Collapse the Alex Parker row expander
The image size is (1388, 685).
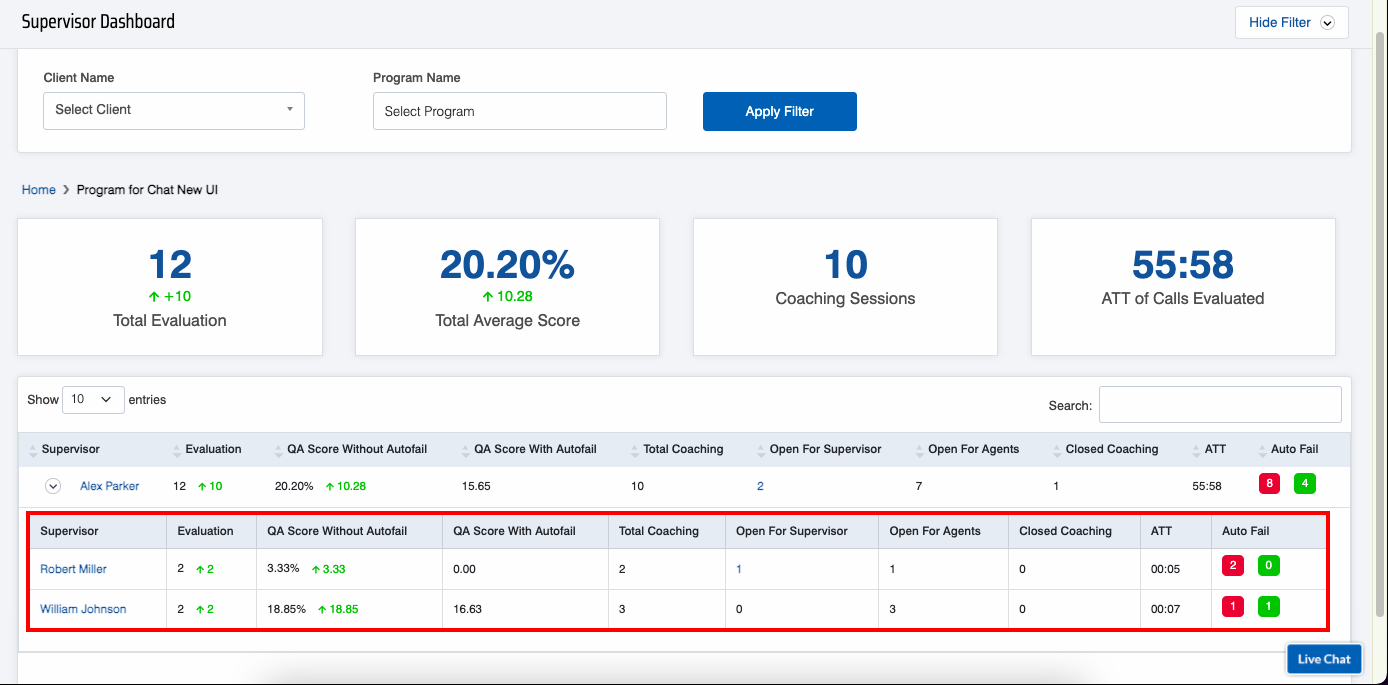pos(54,486)
